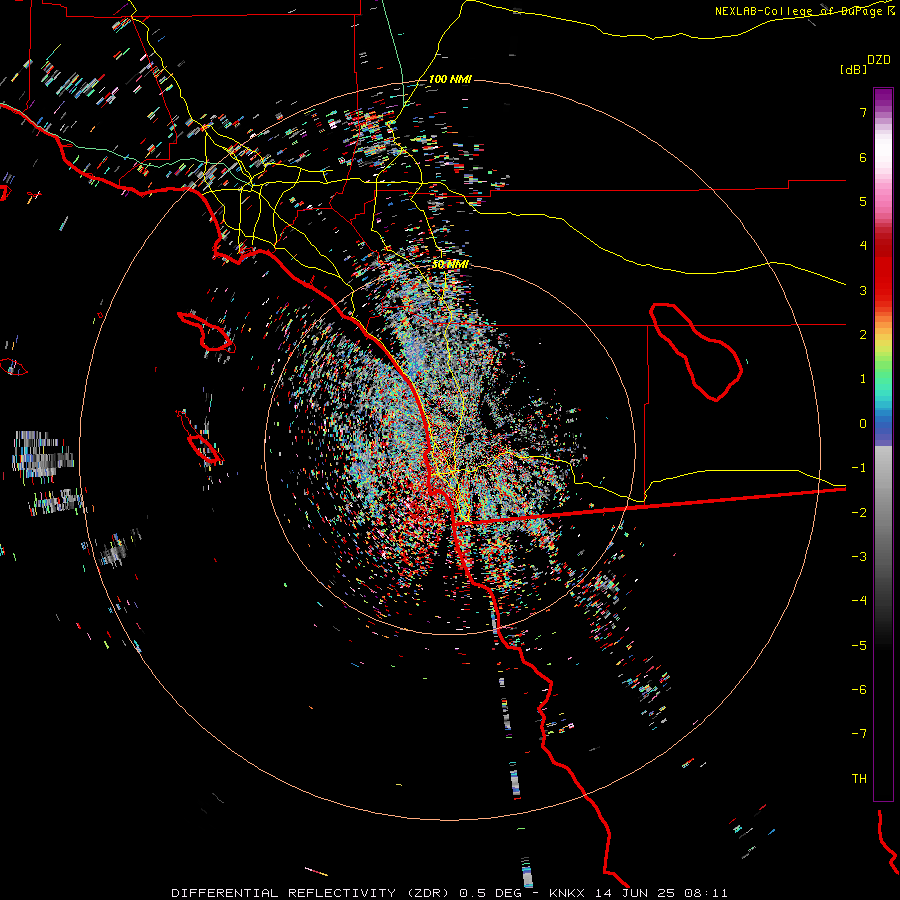Image resolution: width=900 pixels, height=900 pixels.
Task: Click the "50 NMI" range ring label
Action: [450, 264]
